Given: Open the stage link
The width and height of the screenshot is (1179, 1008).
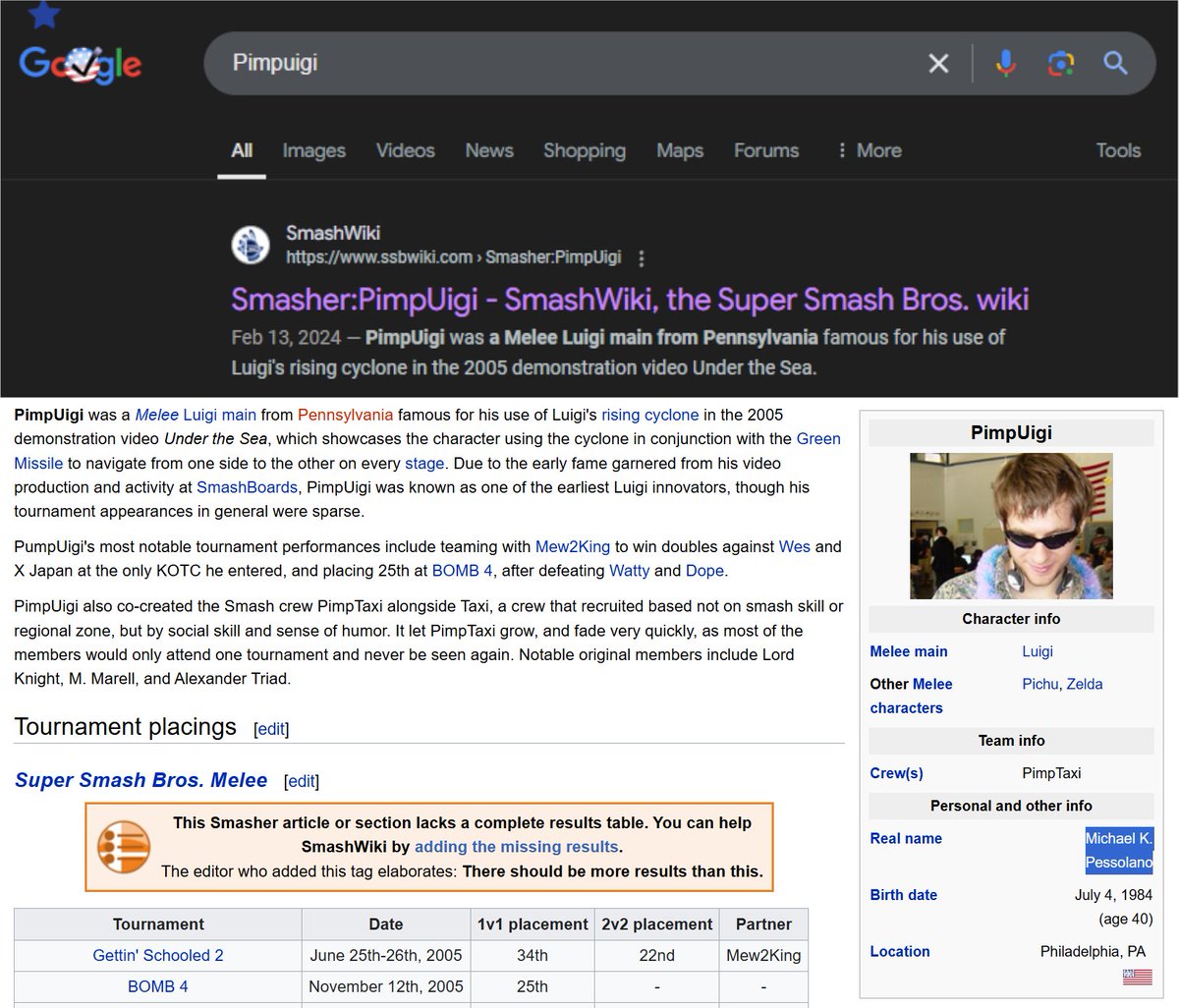Looking at the screenshot, I should tap(424, 463).
